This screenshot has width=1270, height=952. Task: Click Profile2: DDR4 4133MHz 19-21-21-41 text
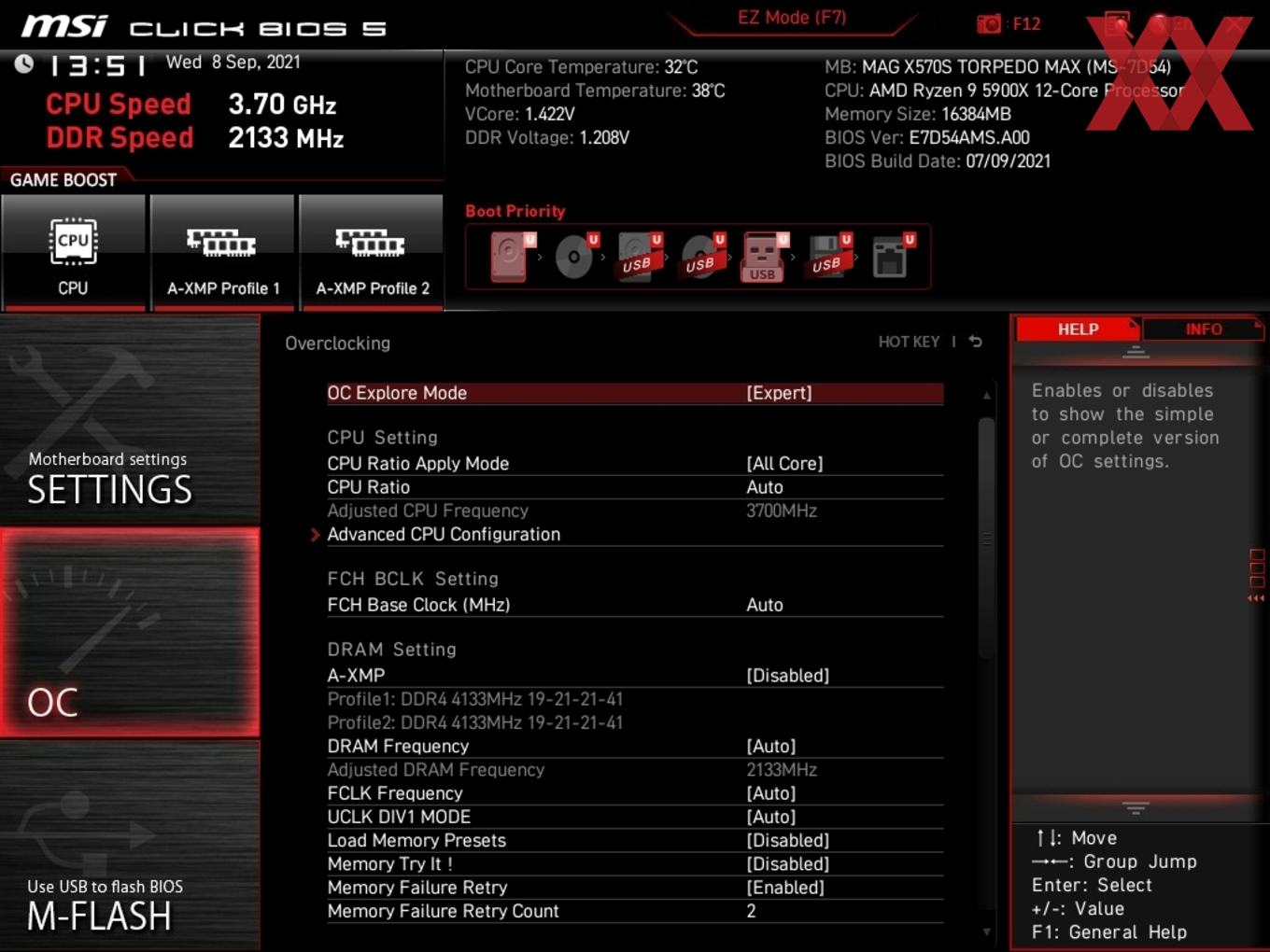pos(474,722)
